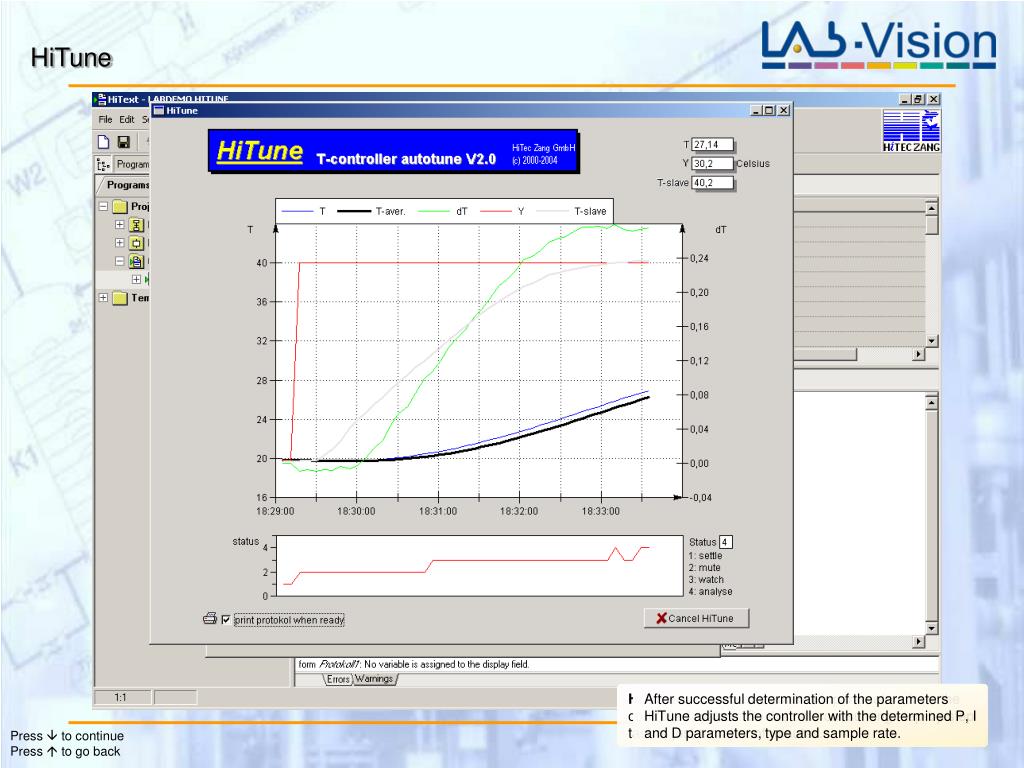Screen dimensions: 1024x768
Task: Open the Edit menu in HiText
Action: (x=127, y=120)
